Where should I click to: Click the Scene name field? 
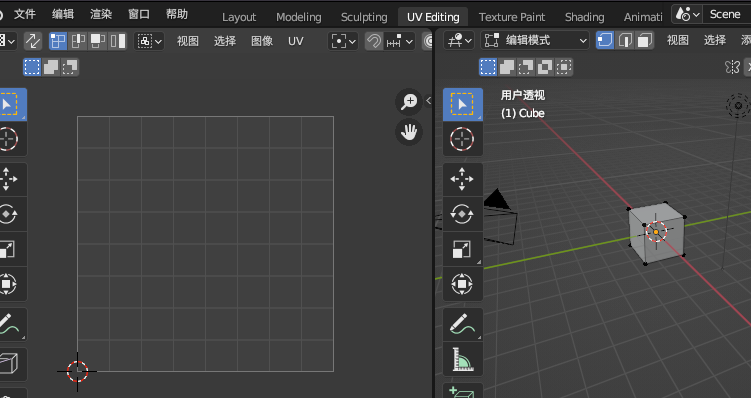[x=726, y=14]
